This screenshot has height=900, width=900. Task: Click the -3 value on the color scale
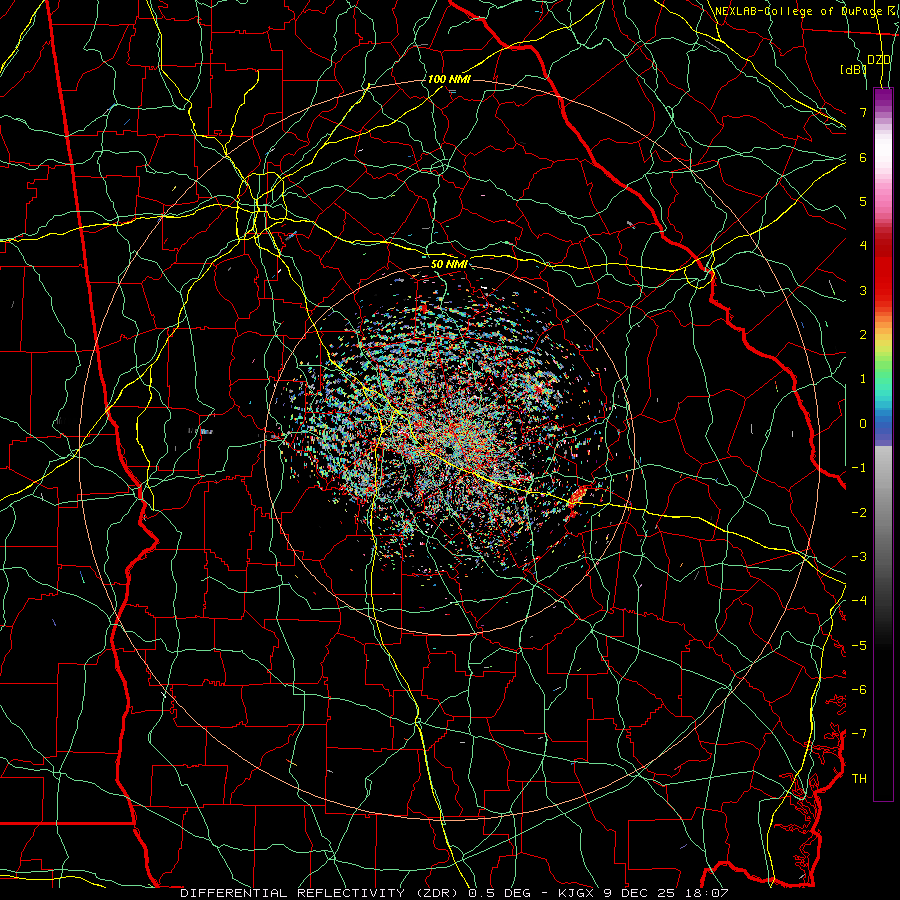click(x=859, y=557)
